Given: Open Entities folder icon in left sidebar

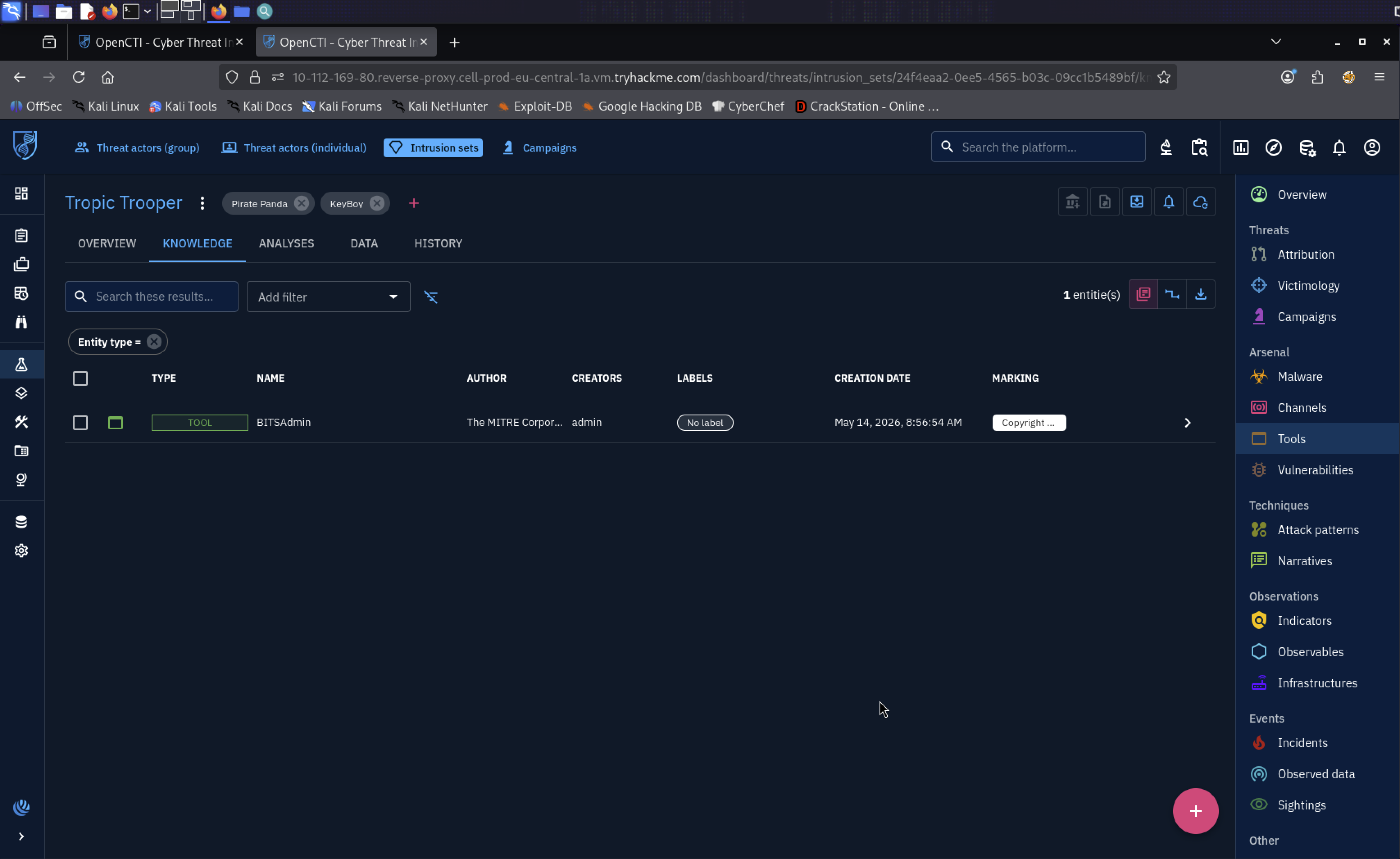Looking at the screenshot, I should tap(22, 451).
